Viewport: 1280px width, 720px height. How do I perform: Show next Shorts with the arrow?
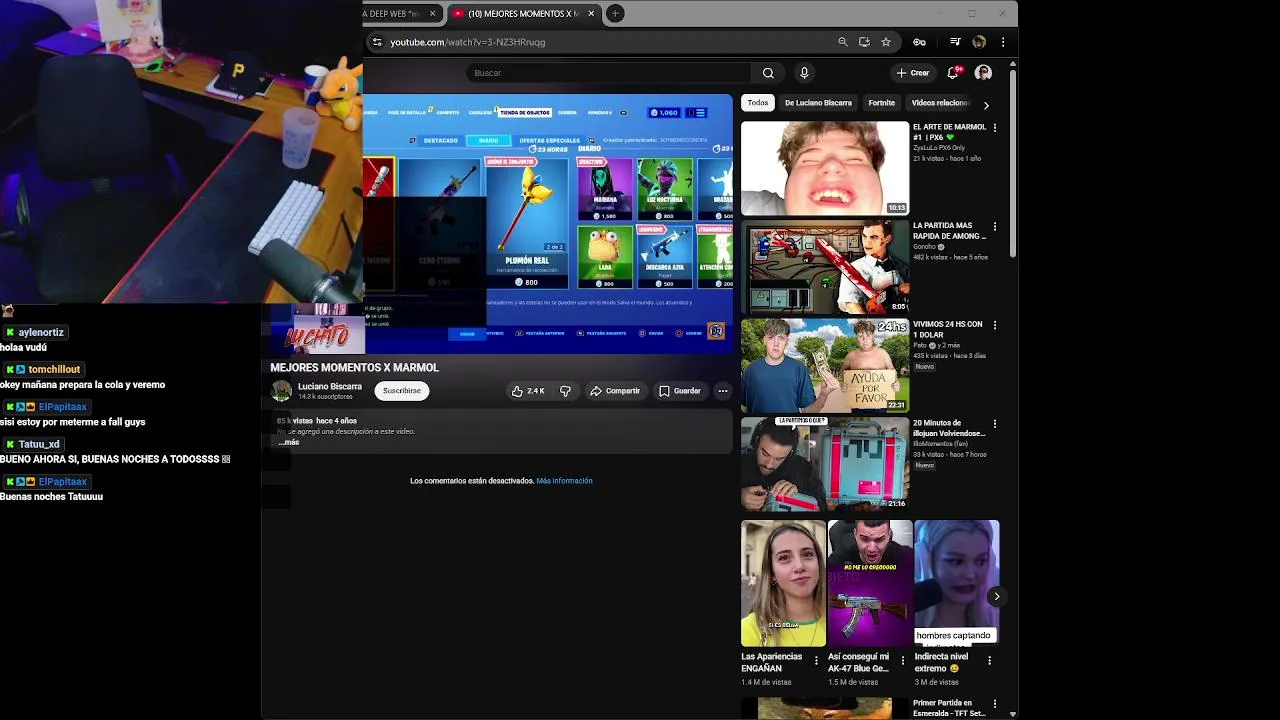tap(996, 596)
